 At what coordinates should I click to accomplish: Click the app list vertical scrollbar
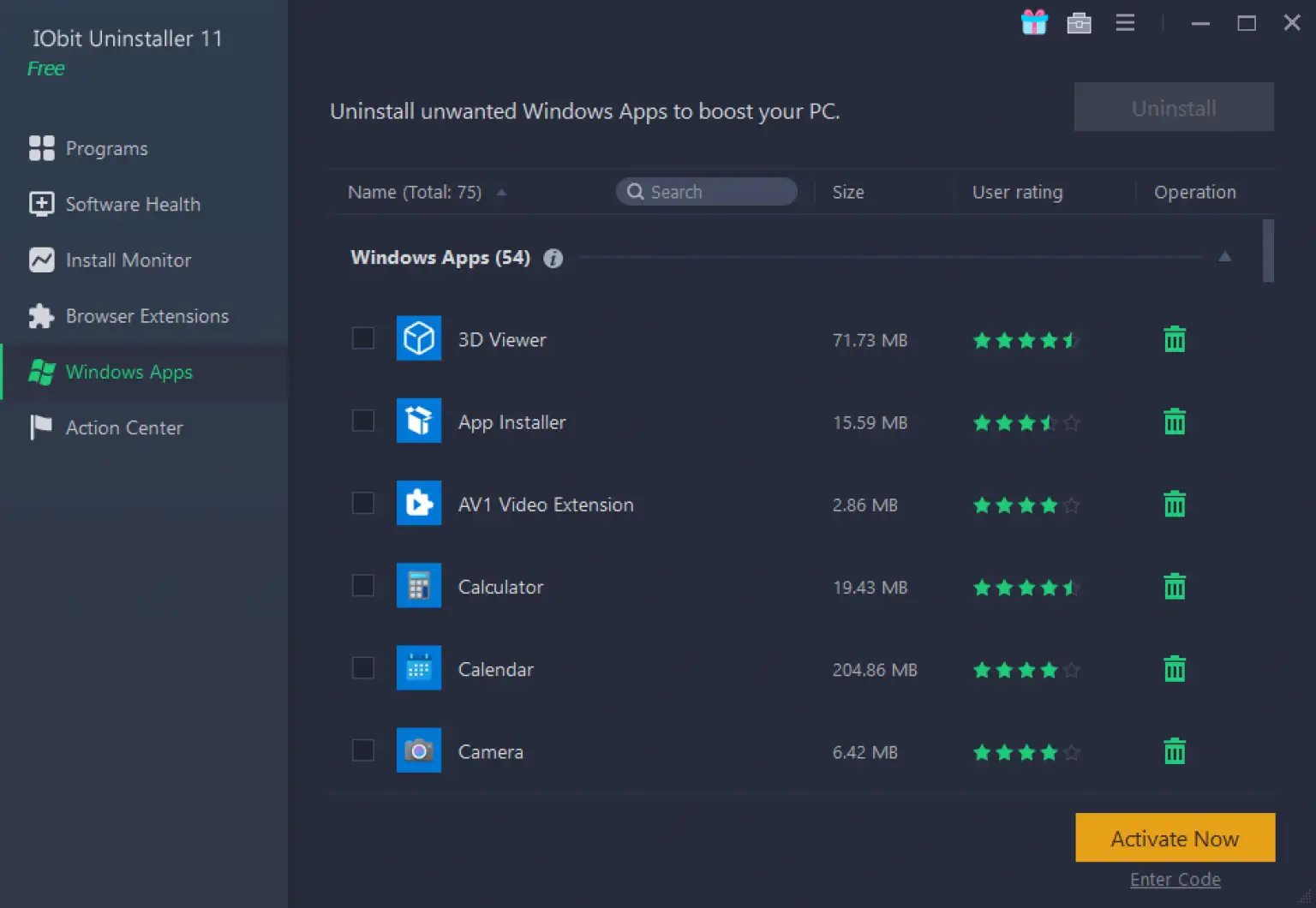[1268, 251]
